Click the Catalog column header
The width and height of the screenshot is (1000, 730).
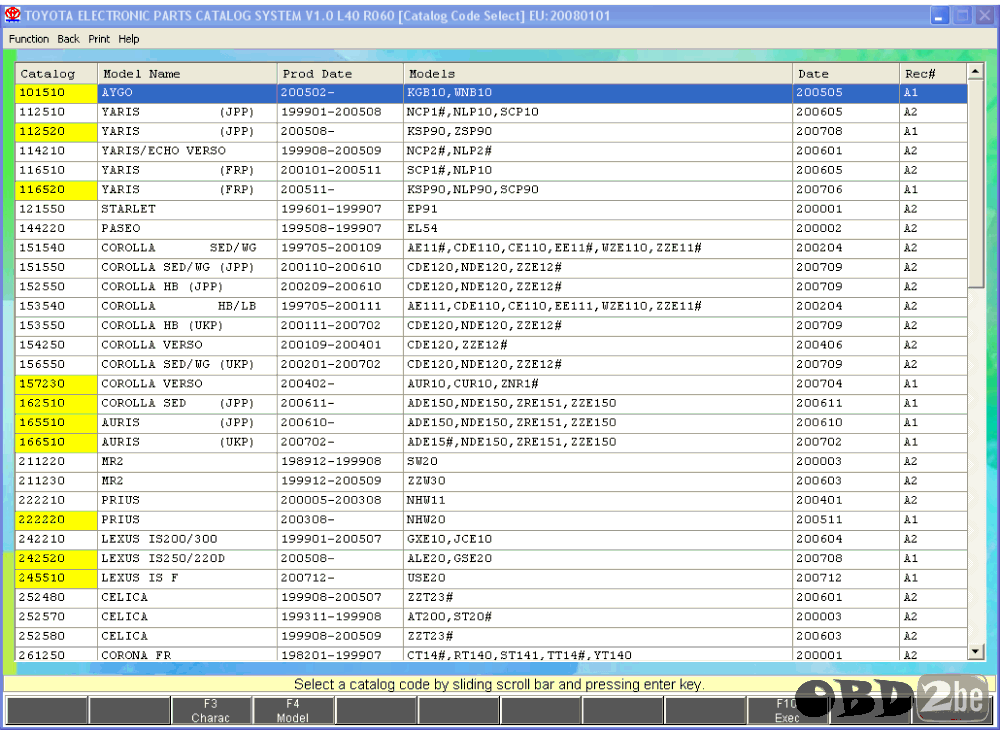point(57,73)
